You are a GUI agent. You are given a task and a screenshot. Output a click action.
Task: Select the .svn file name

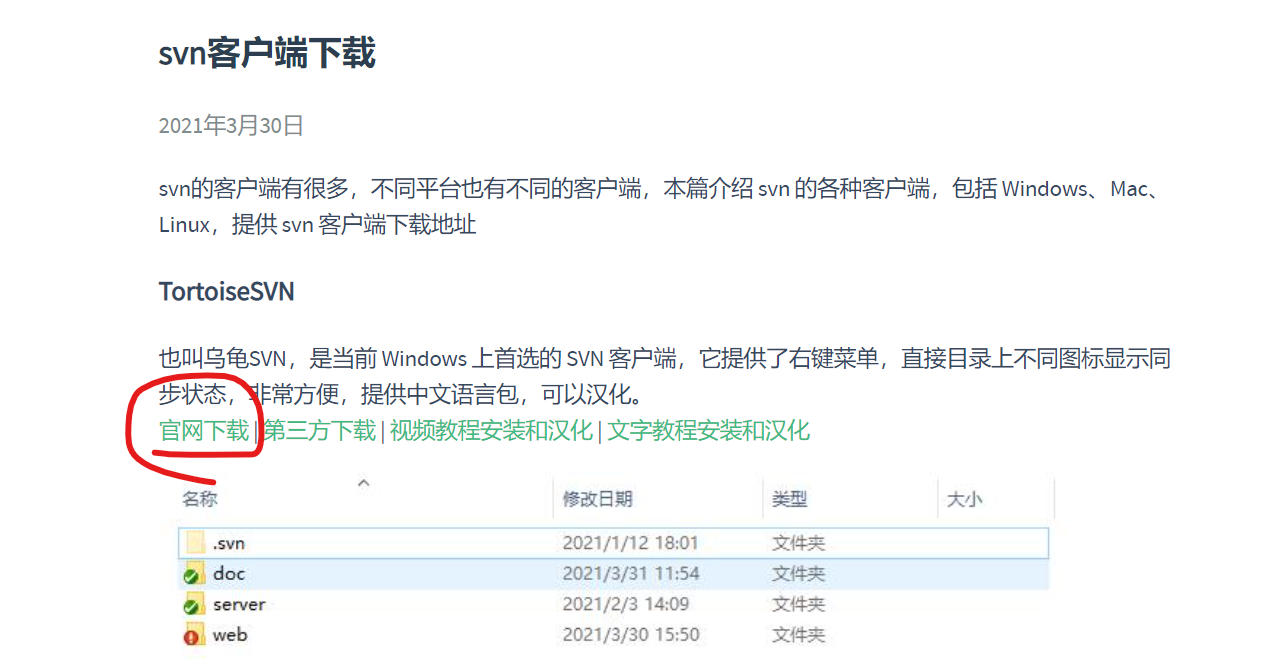pyautogui.click(x=229, y=543)
